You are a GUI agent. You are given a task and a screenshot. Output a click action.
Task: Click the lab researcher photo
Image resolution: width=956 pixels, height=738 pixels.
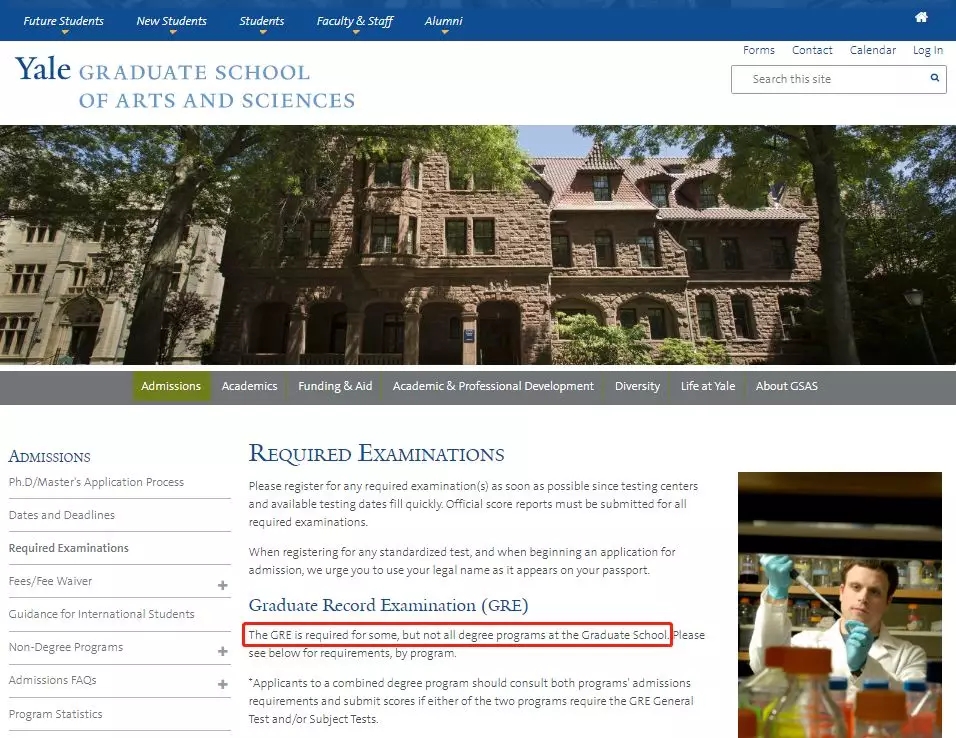[839, 604]
